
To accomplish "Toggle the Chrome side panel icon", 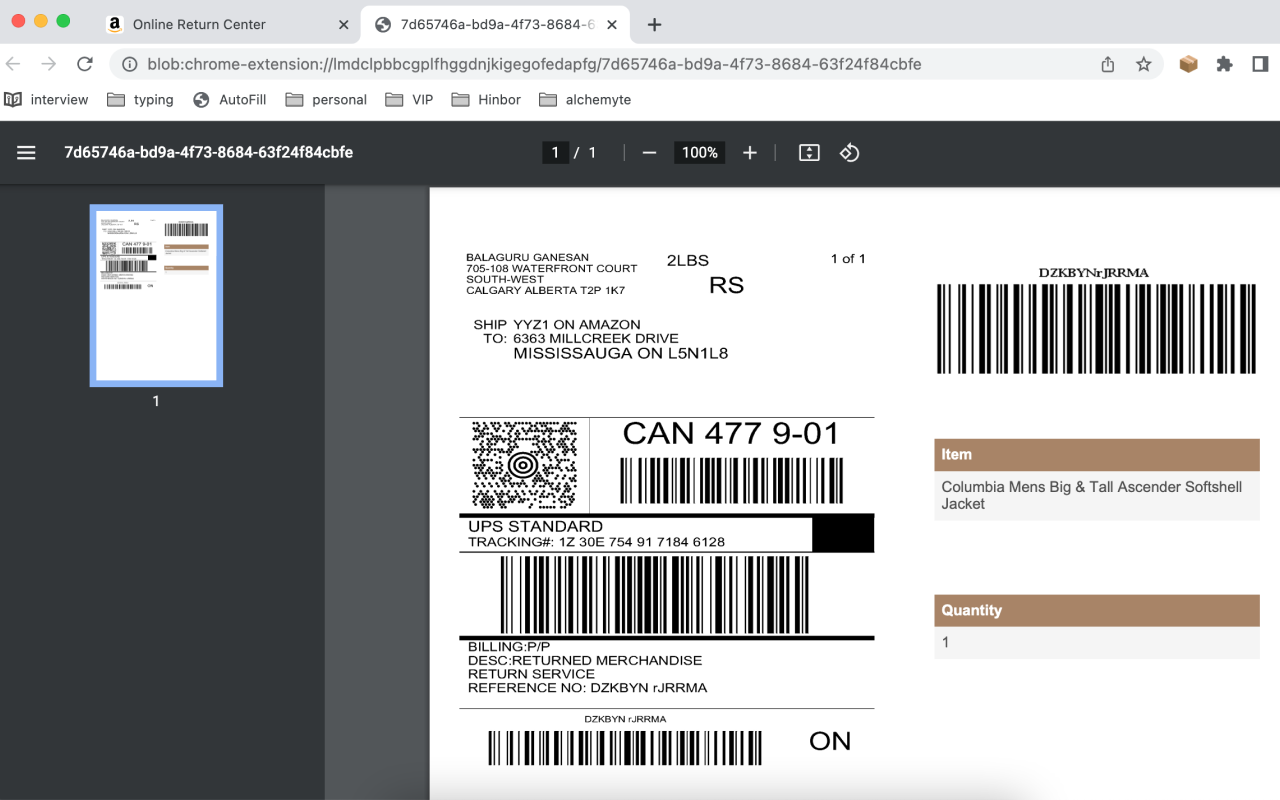I will point(1260,64).
